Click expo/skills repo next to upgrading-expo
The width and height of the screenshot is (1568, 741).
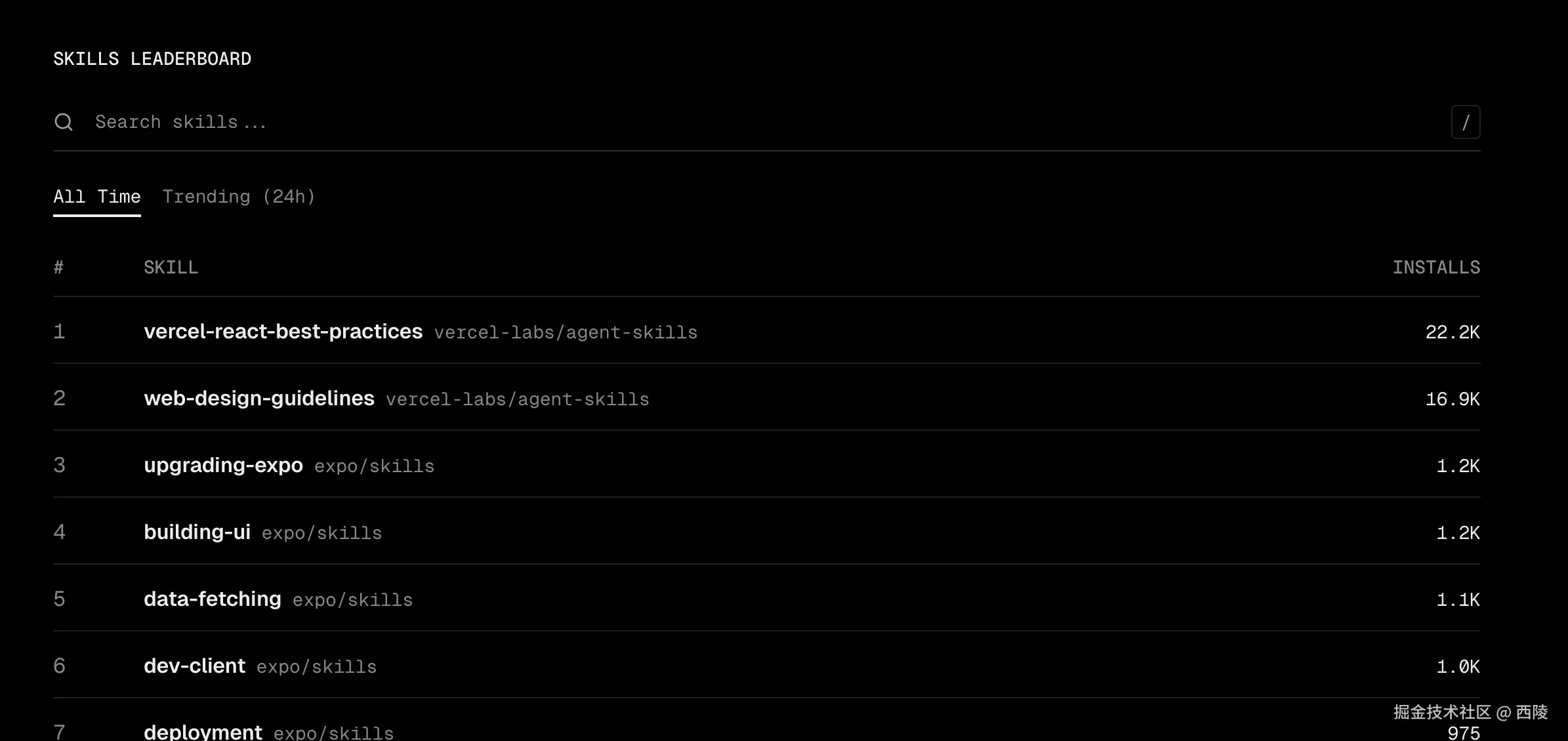tap(374, 467)
